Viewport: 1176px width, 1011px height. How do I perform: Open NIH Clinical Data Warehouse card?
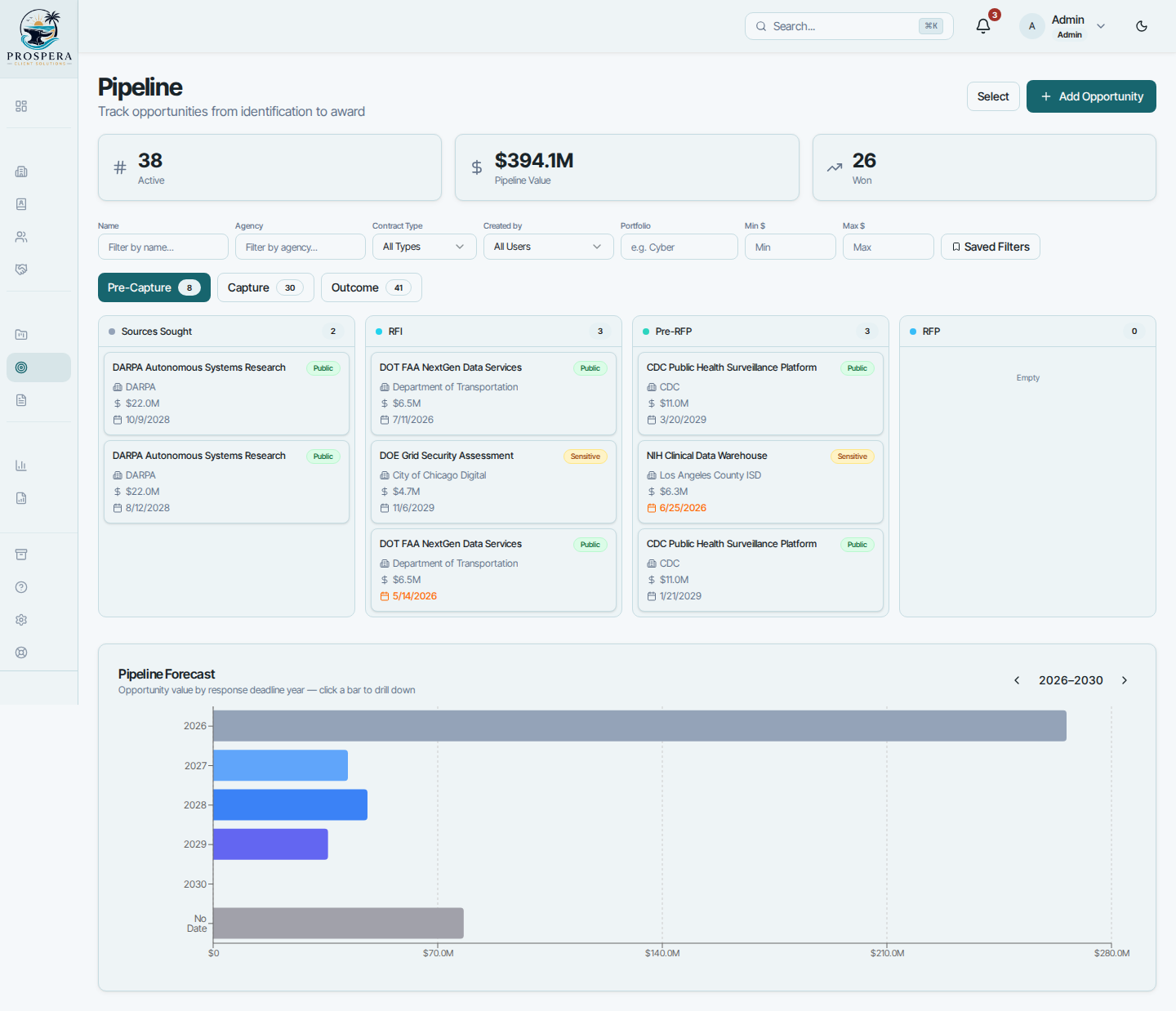click(760, 482)
